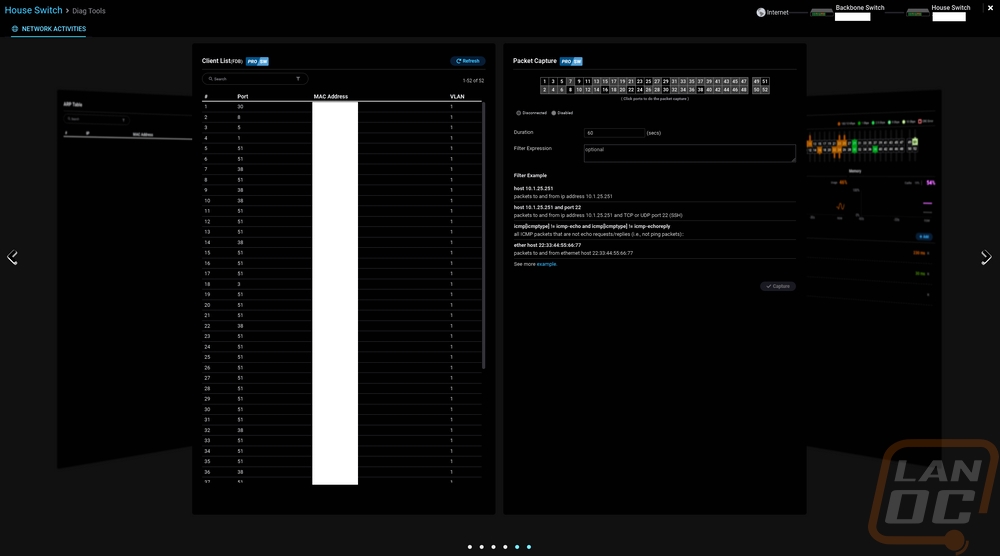Open the 'example' filter link
The image size is (1000, 556).
(x=546, y=264)
